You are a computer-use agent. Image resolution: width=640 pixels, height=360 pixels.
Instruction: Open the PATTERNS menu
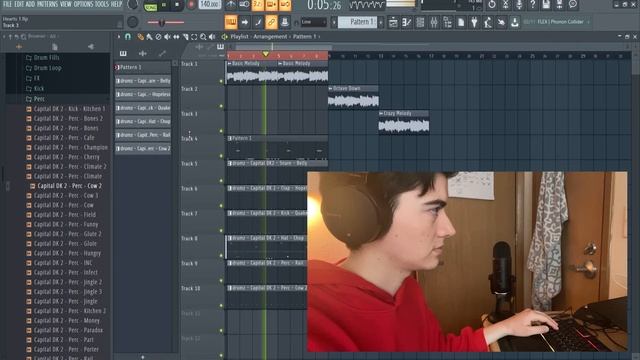click(47, 4)
